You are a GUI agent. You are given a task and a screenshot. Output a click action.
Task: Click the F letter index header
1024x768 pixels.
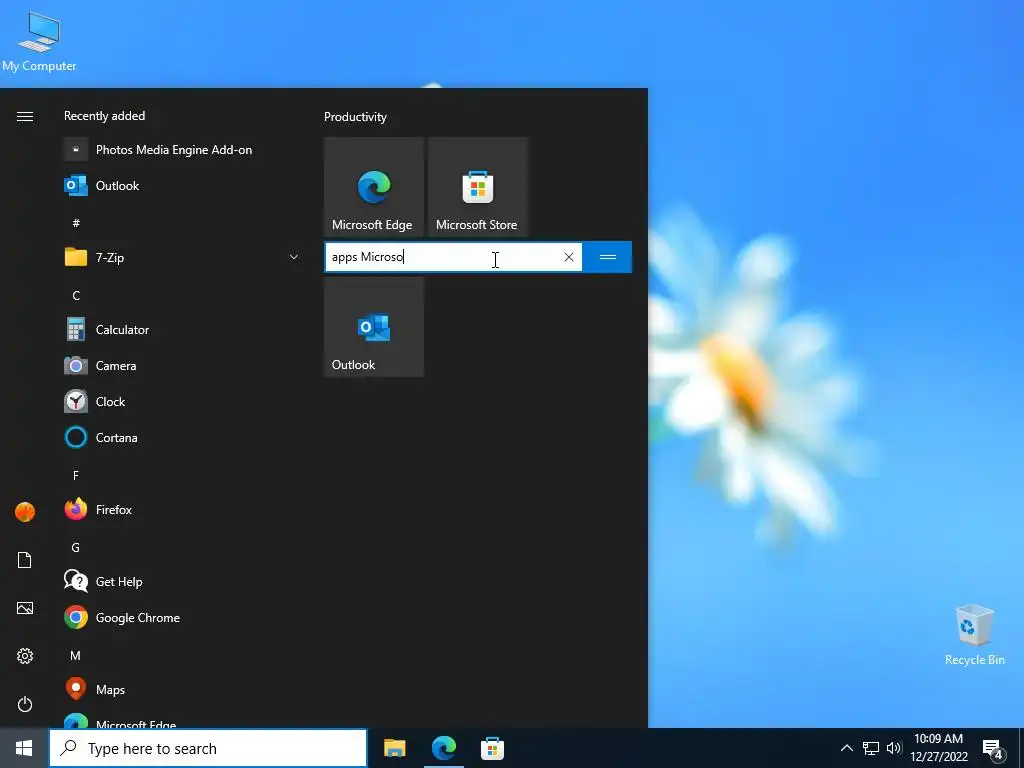coord(76,475)
